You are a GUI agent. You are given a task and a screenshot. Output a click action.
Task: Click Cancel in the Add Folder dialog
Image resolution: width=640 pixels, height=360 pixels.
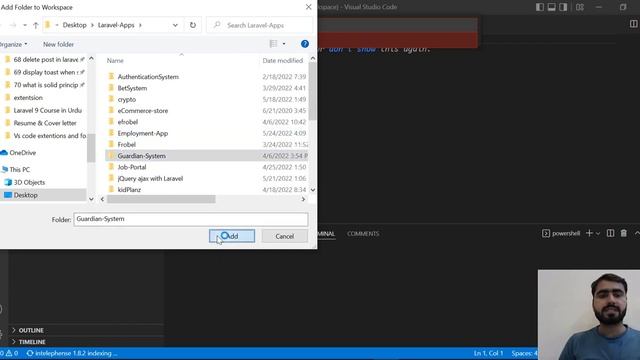point(284,236)
